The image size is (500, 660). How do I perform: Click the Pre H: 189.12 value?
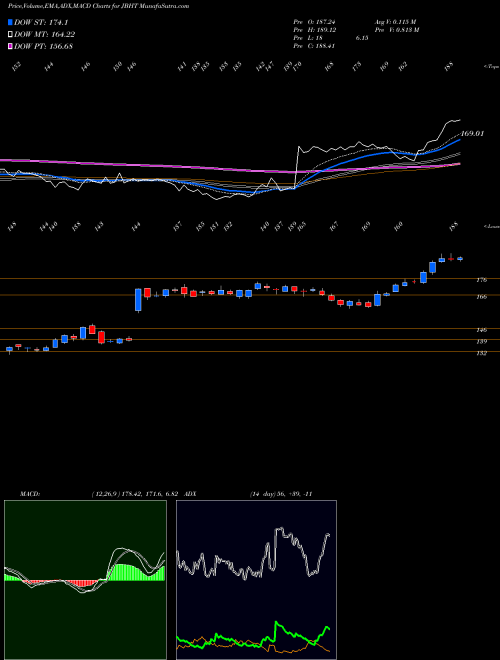(314, 30)
